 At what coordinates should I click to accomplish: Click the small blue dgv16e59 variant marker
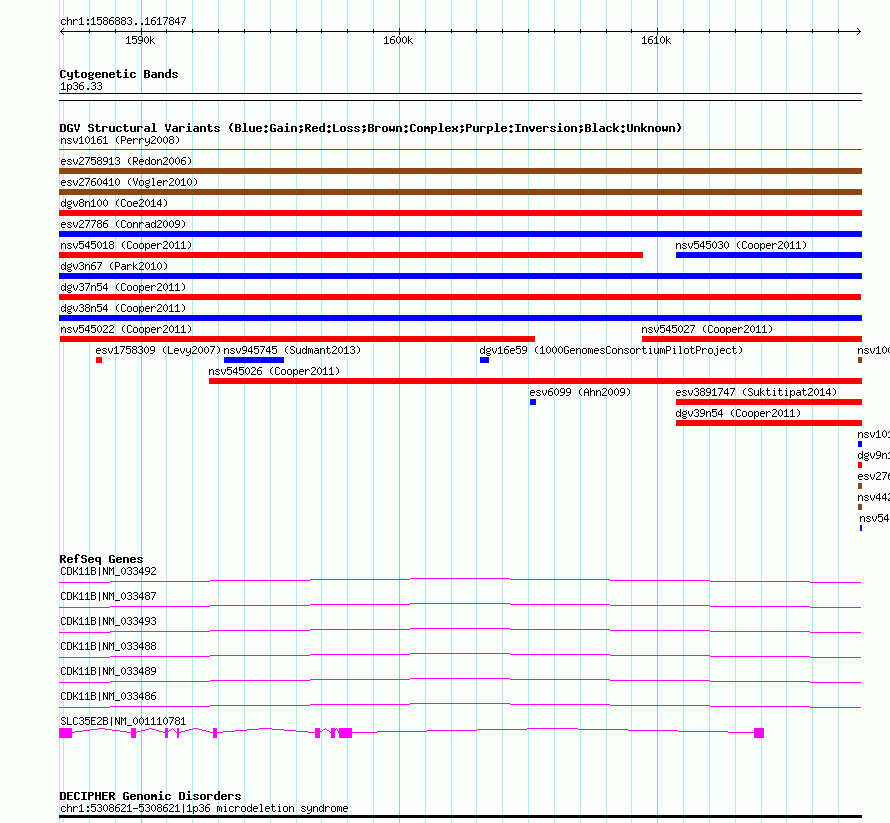484,360
